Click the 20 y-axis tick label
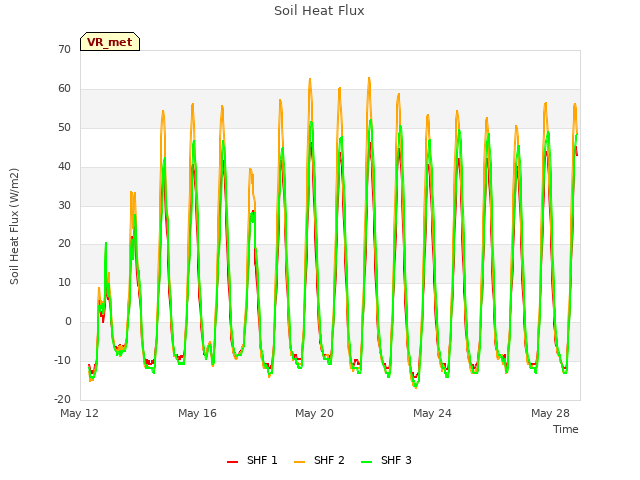The width and height of the screenshot is (640, 480). tap(64, 244)
